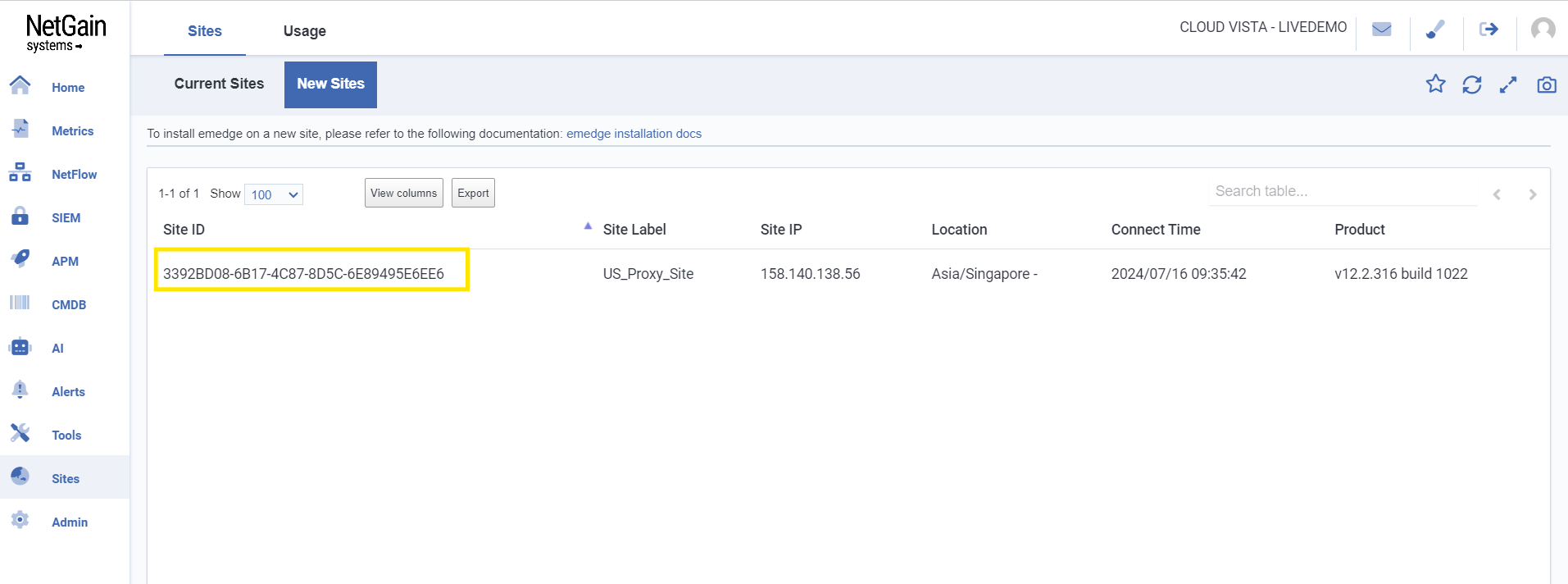Sort by Site Label column header
The image size is (1568, 584).
[x=634, y=230]
